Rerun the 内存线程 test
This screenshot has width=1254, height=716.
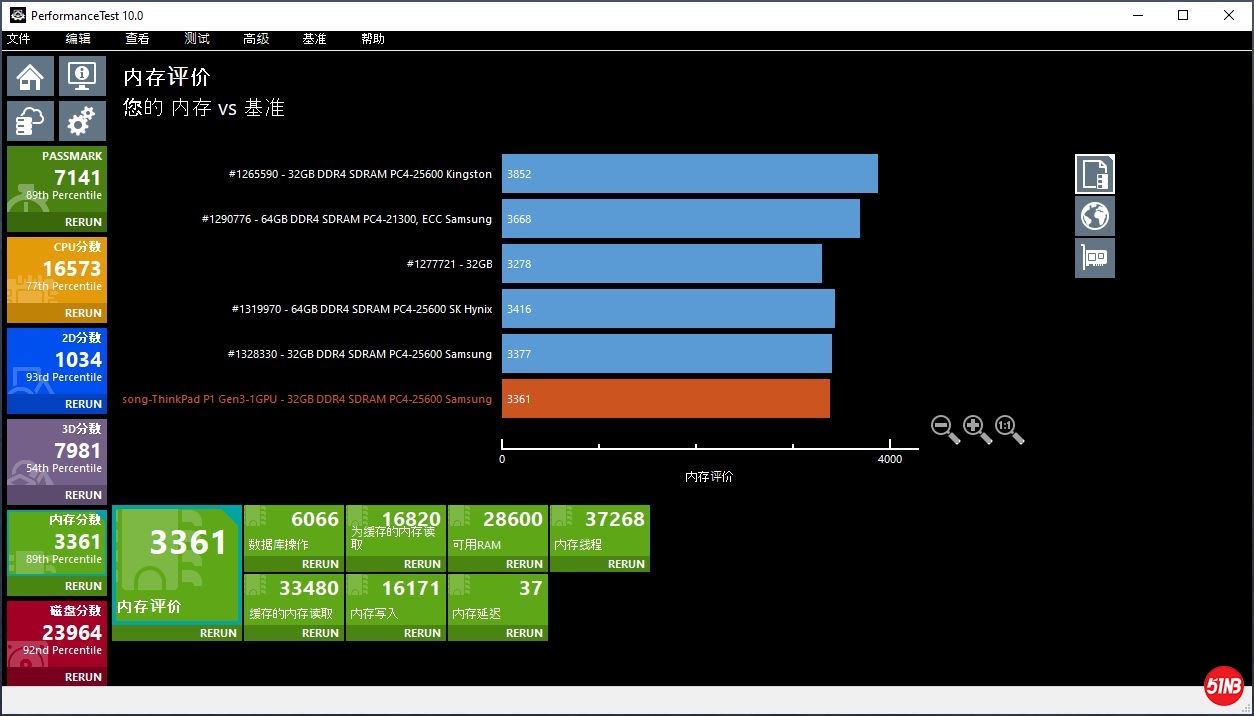point(627,564)
